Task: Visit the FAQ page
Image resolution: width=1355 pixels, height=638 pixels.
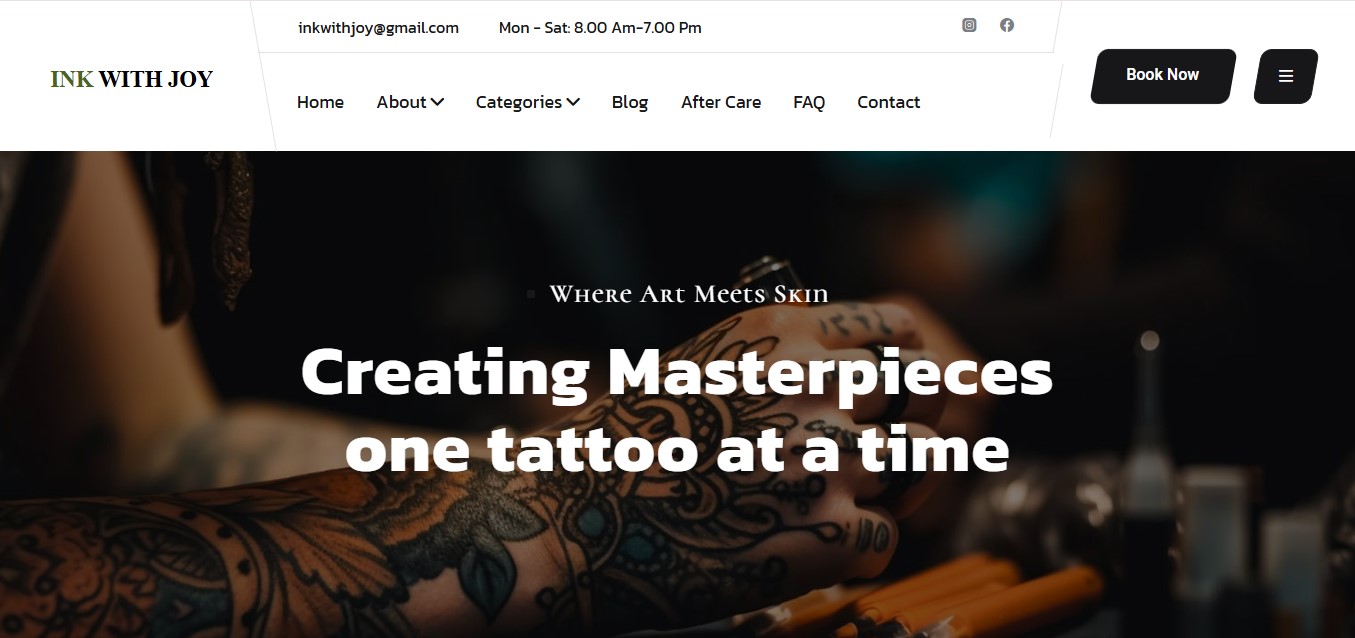Action: (809, 102)
